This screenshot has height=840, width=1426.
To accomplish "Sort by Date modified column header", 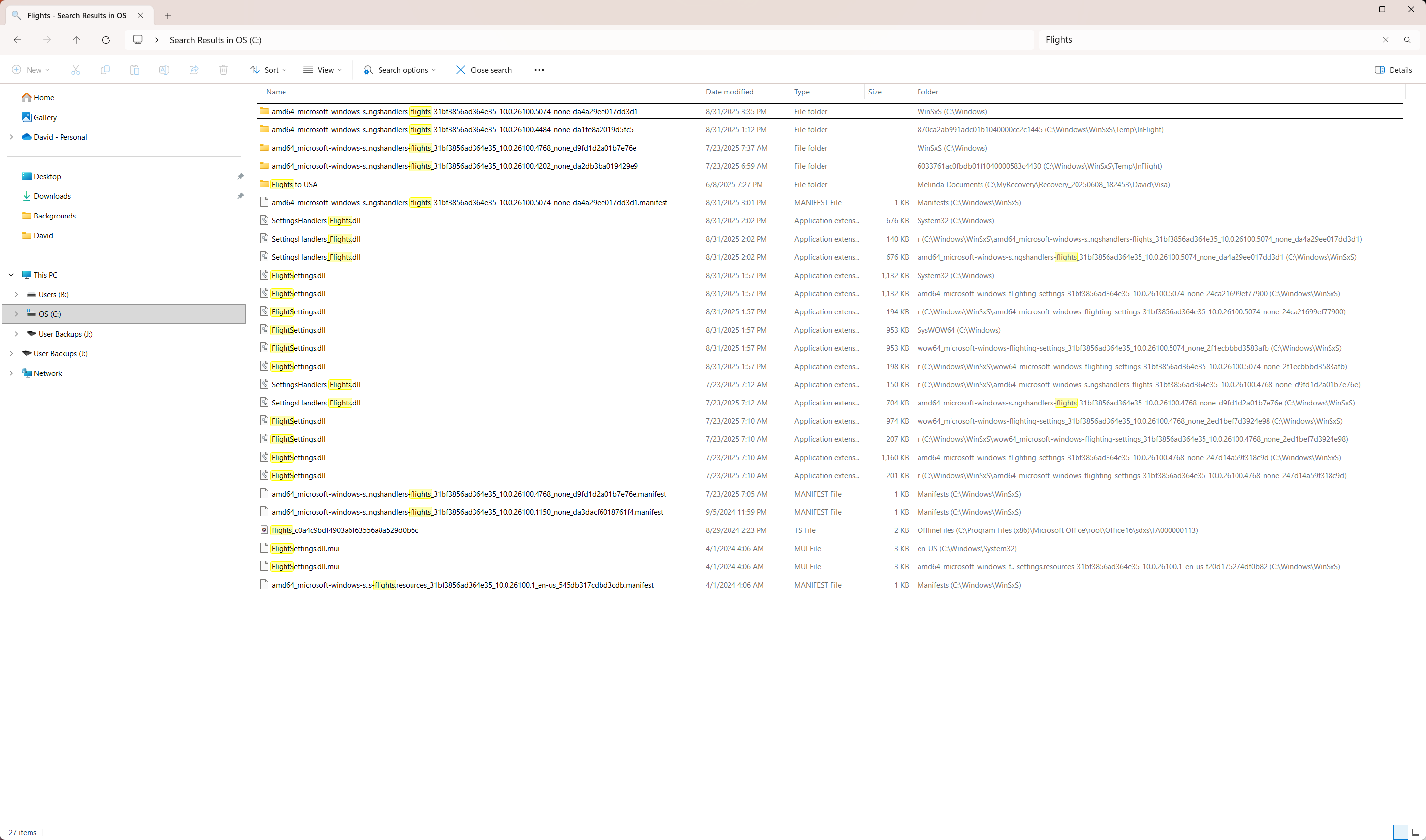I will pos(729,92).
